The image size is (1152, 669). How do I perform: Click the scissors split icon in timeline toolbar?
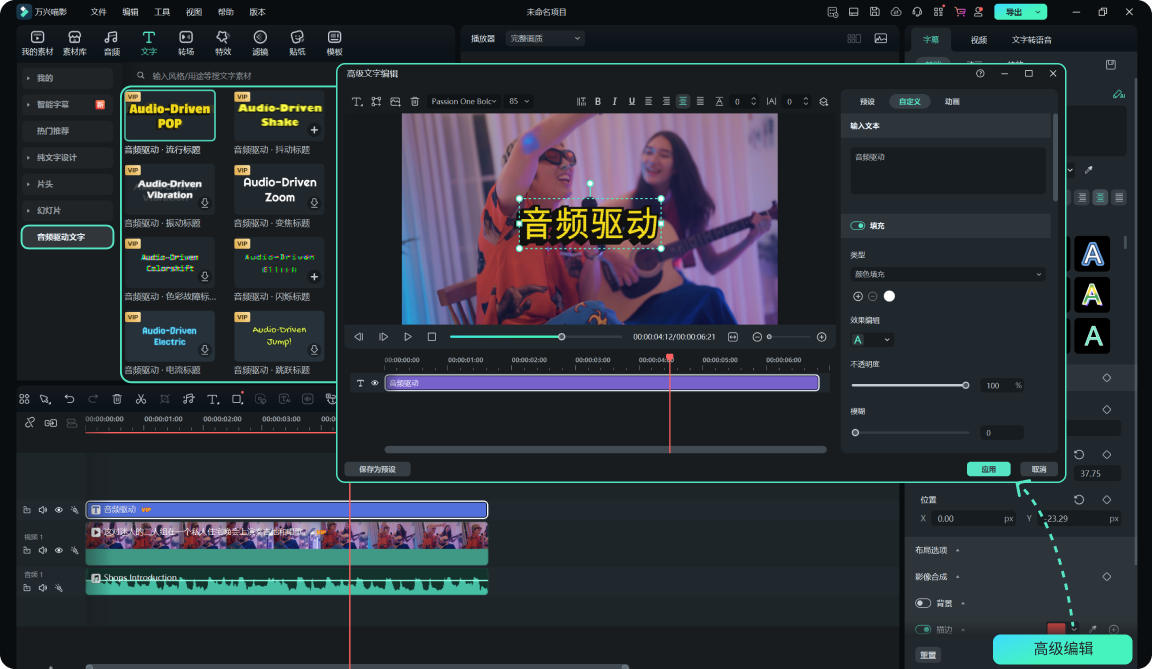(141, 399)
